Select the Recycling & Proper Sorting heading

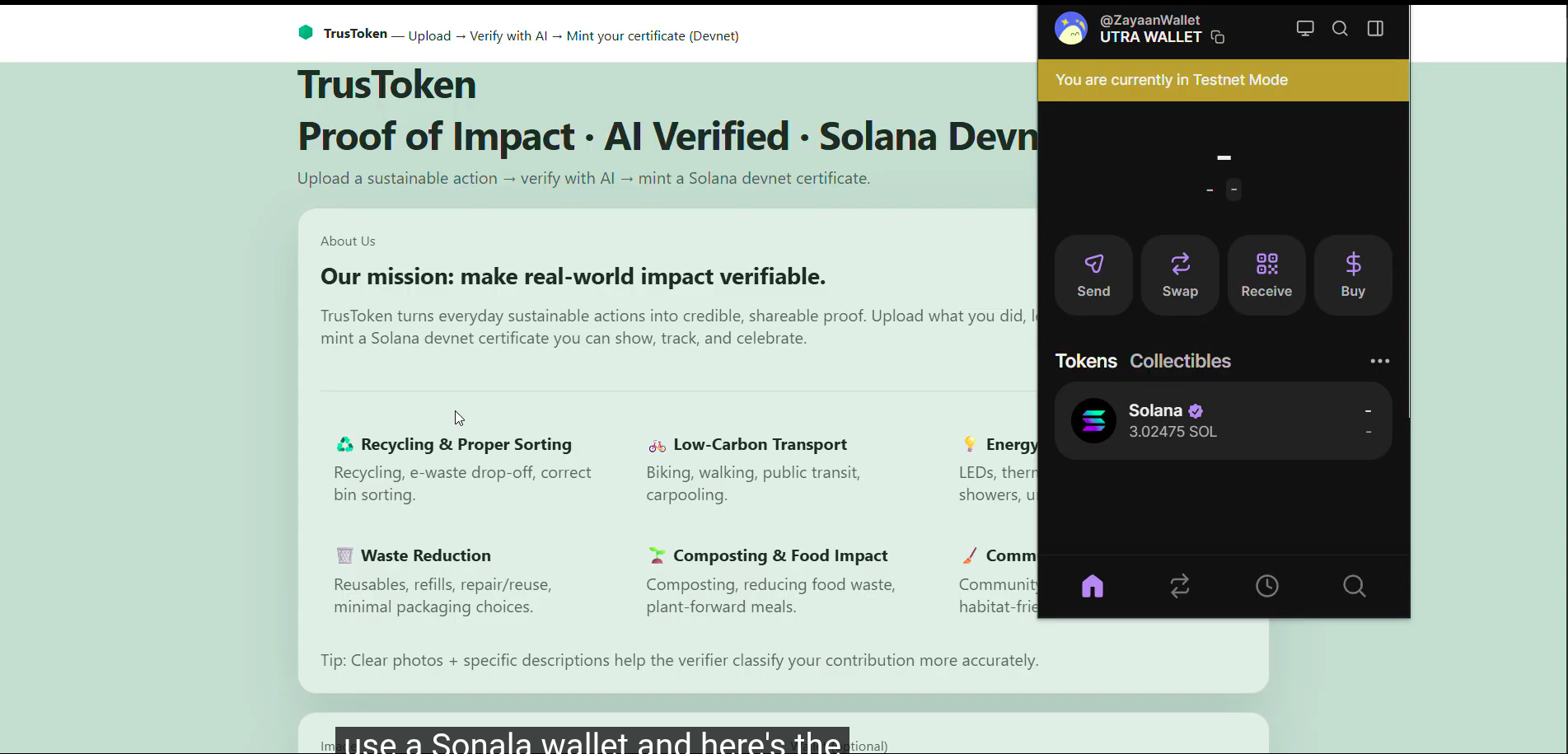tap(466, 445)
